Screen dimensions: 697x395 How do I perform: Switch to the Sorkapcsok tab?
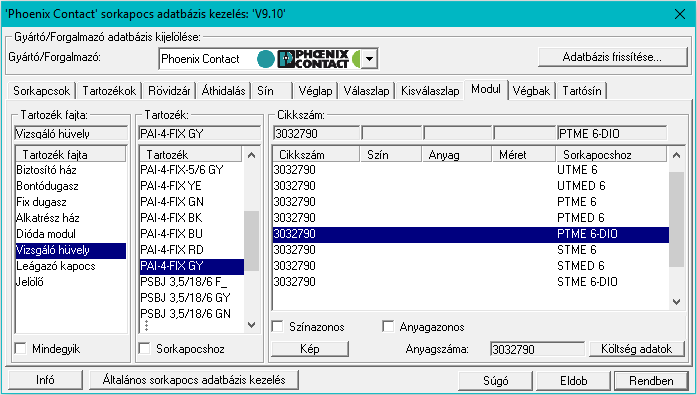pos(41,91)
